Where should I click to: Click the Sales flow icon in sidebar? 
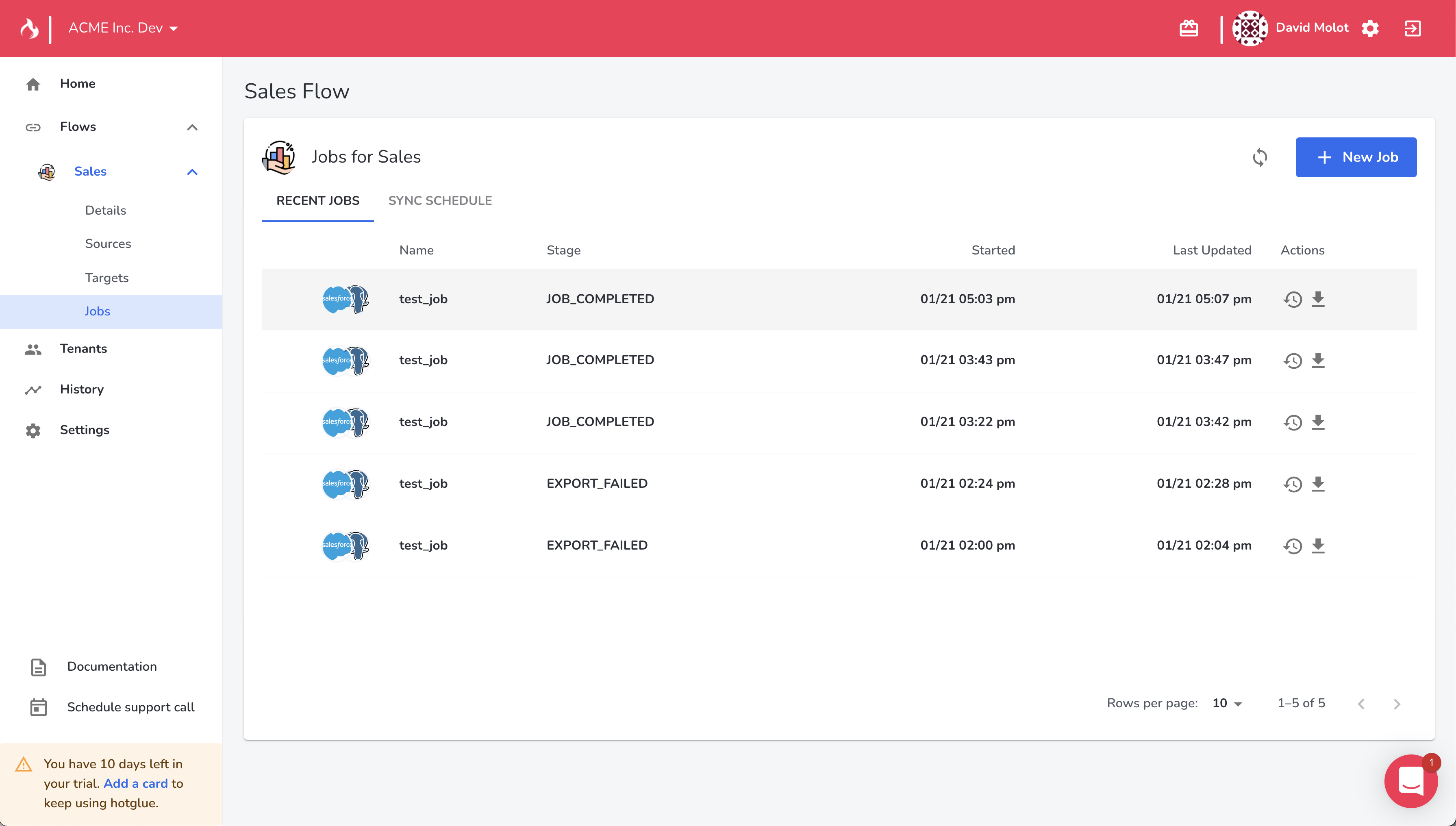point(46,171)
